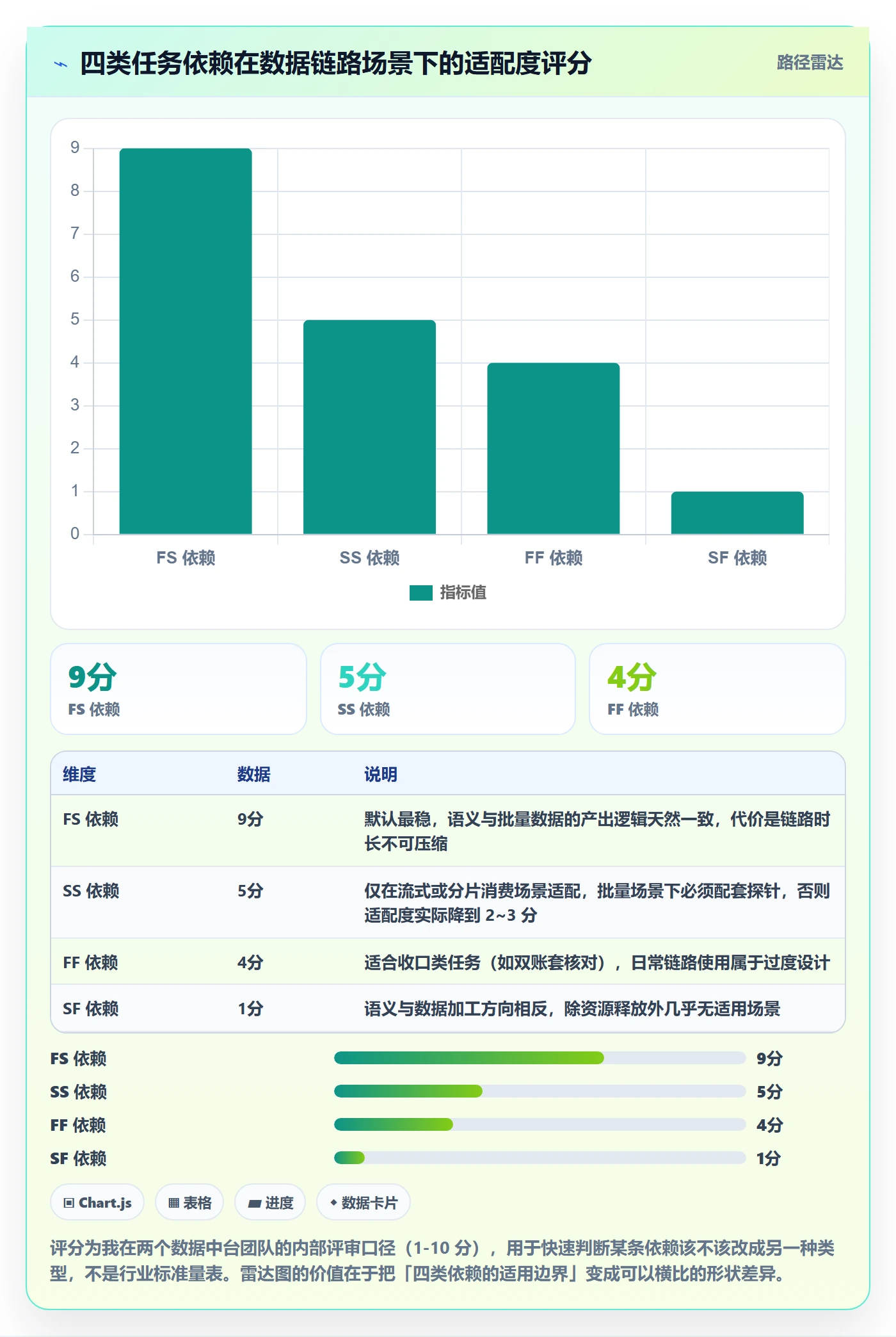The width and height of the screenshot is (896, 1337).
Task: Select the FF 依赖 table row name
Action: 90,962
